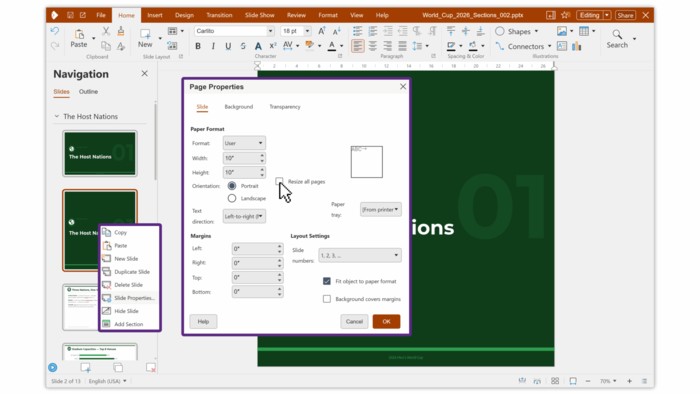
Task: Toggle Strikethrough formatting
Action: (243, 46)
